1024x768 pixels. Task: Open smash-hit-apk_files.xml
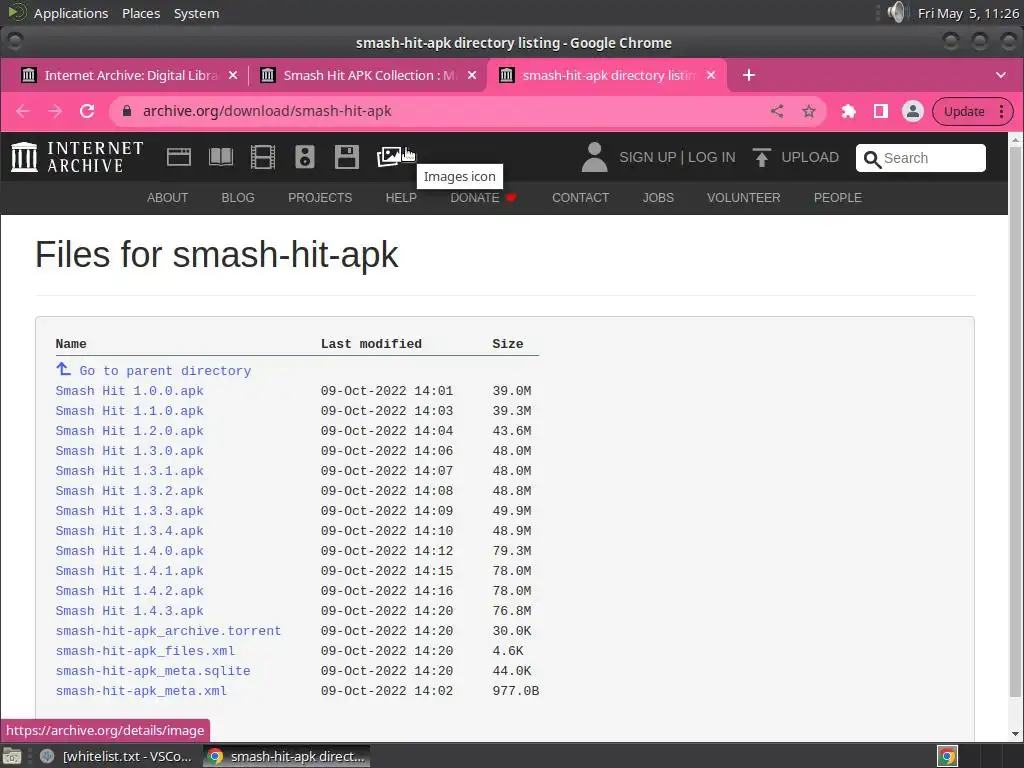point(145,651)
